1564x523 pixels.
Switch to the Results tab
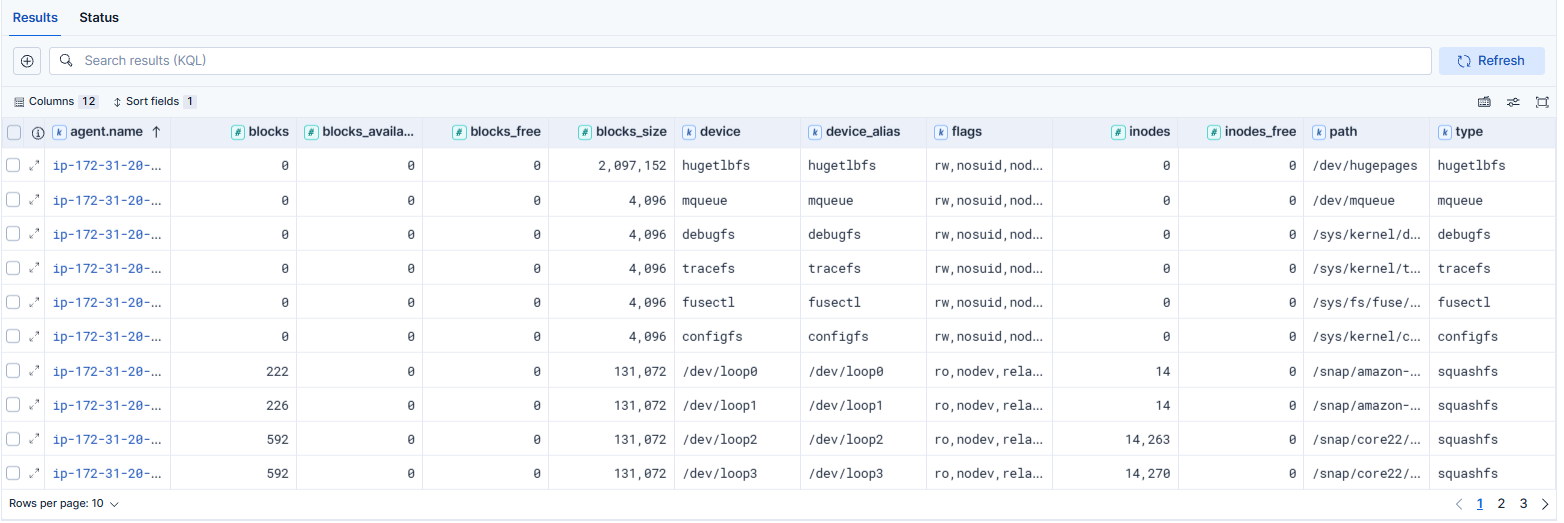(x=35, y=18)
